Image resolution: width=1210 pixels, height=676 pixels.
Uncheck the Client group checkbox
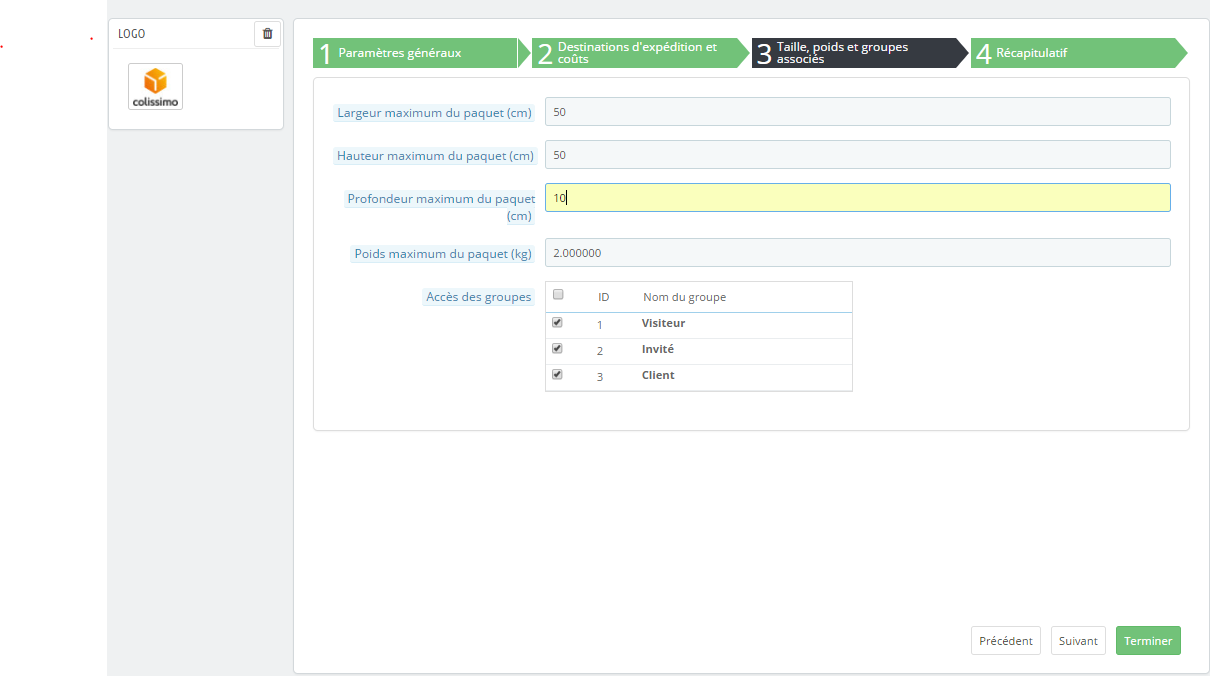(x=558, y=375)
